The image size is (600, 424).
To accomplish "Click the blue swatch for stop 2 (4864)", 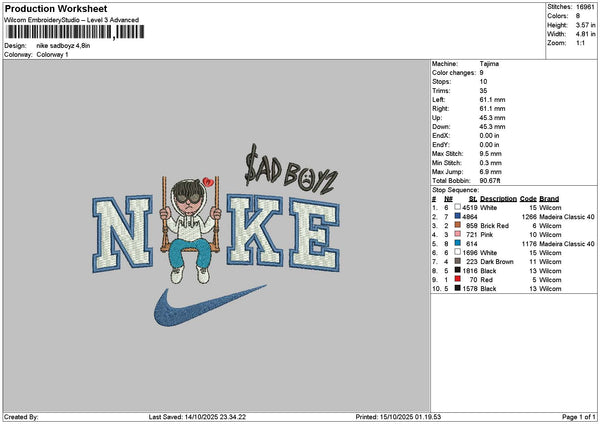I will [457, 216].
